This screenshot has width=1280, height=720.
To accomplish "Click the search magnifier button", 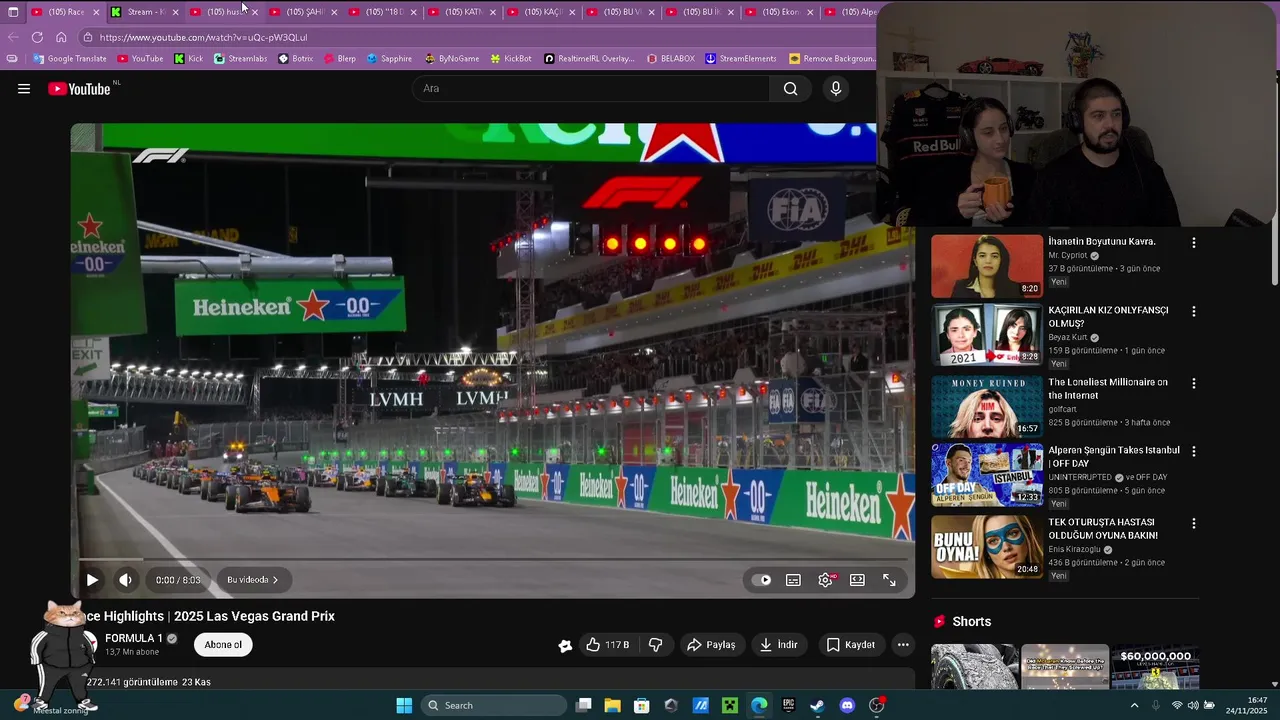I will (790, 89).
